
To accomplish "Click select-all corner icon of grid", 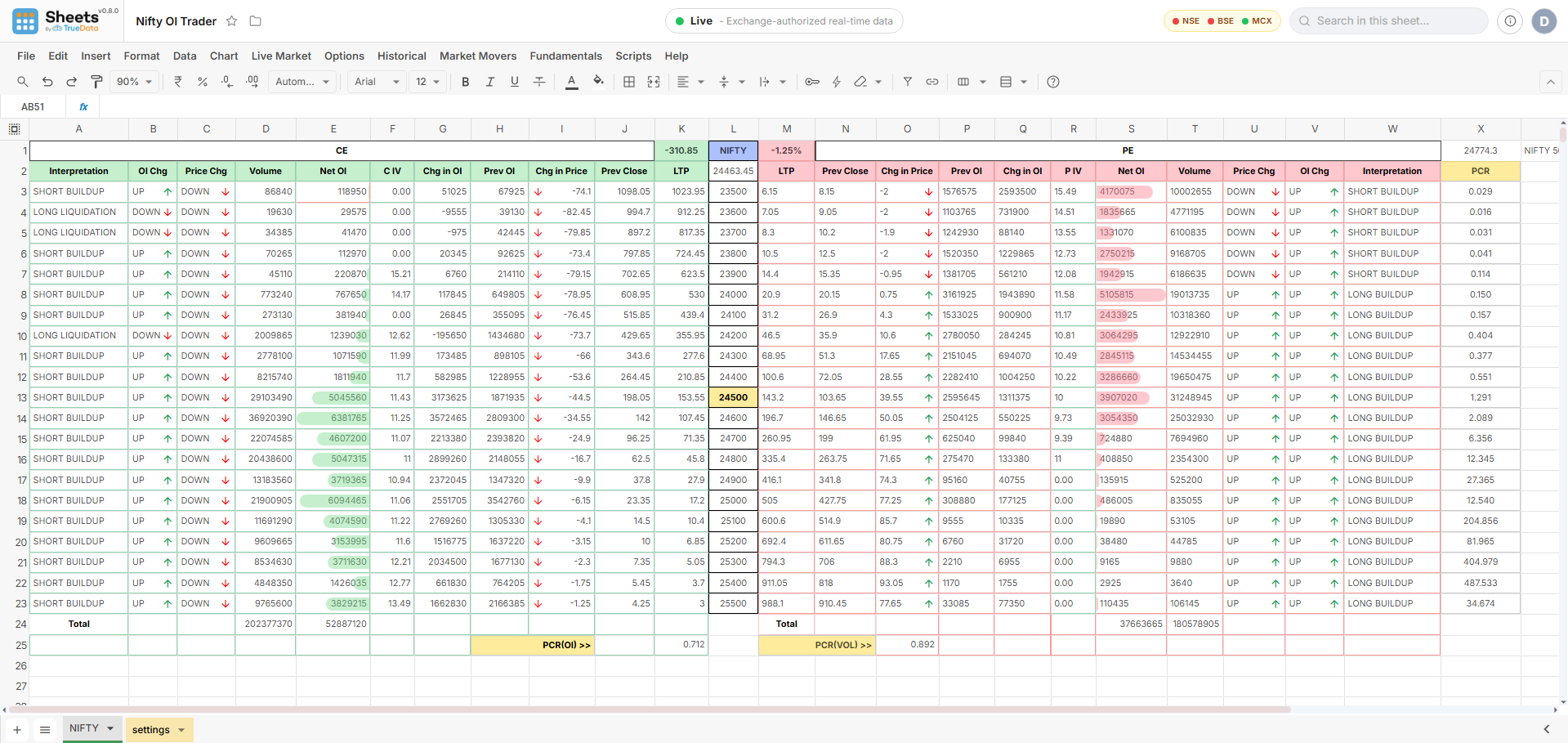I will pos(15,129).
